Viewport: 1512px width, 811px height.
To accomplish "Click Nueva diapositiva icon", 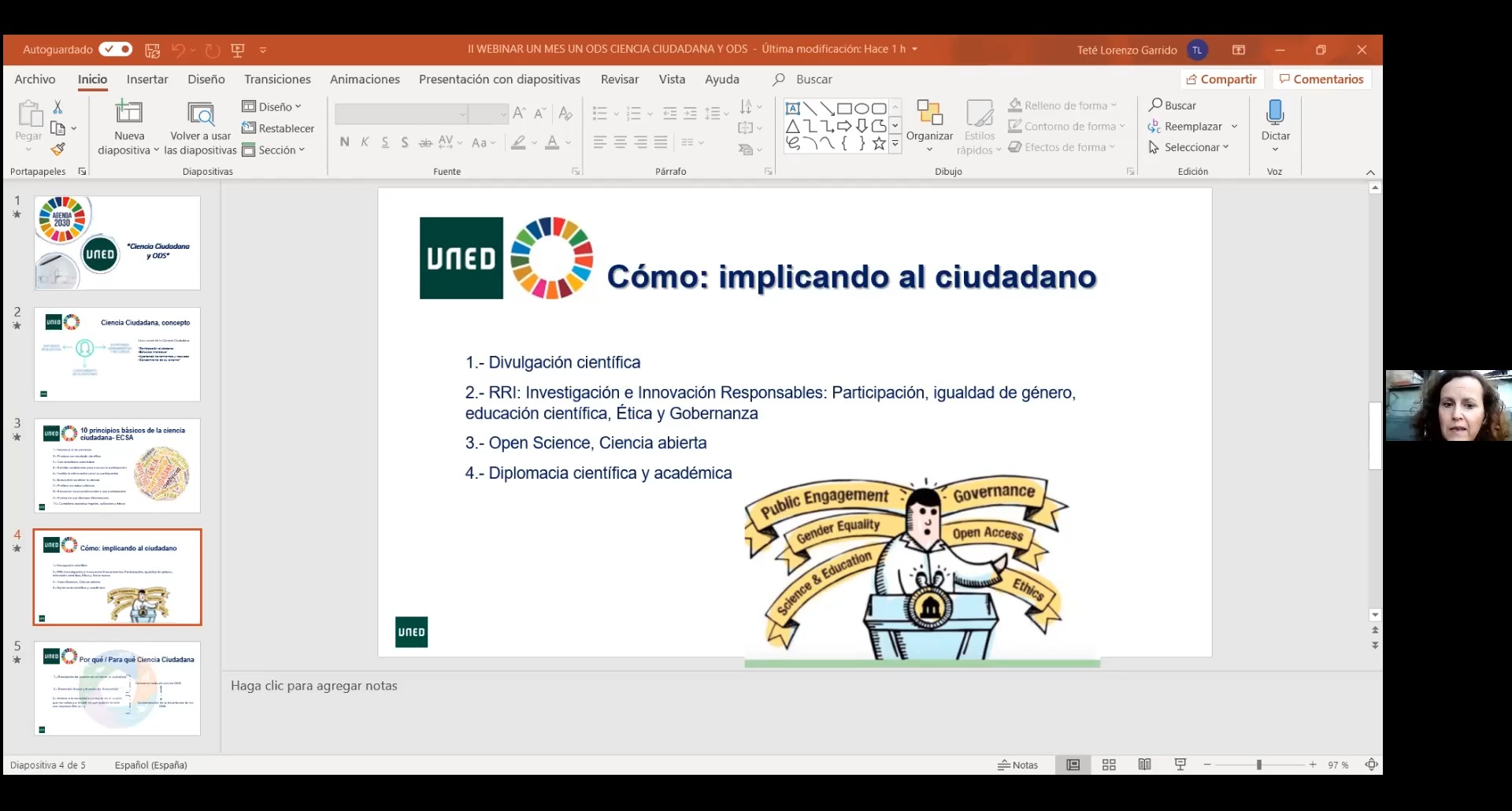I will tap(129, 113).
